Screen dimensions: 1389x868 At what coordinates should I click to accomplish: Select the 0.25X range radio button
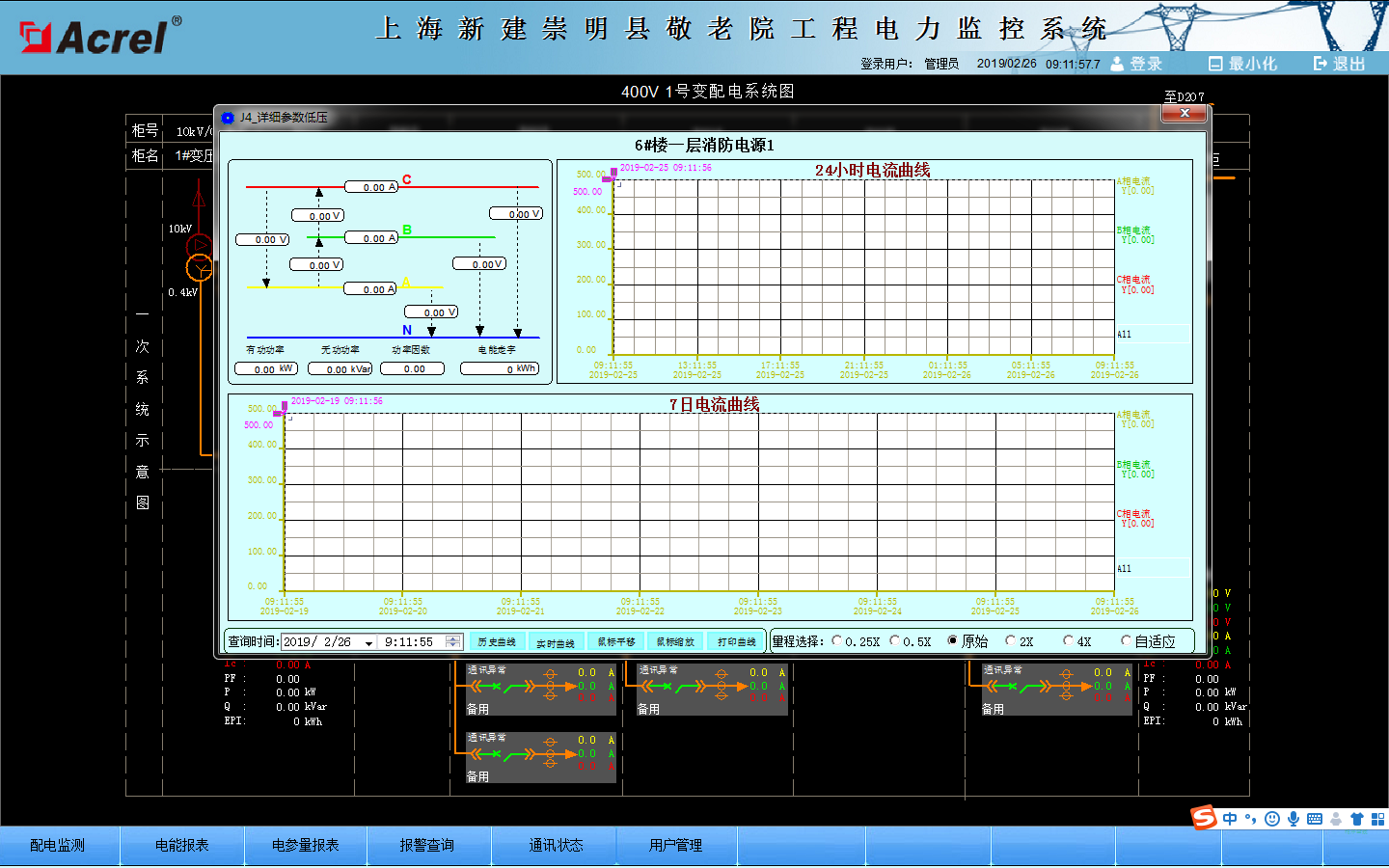pyautogui.click(x=836, y=640)
